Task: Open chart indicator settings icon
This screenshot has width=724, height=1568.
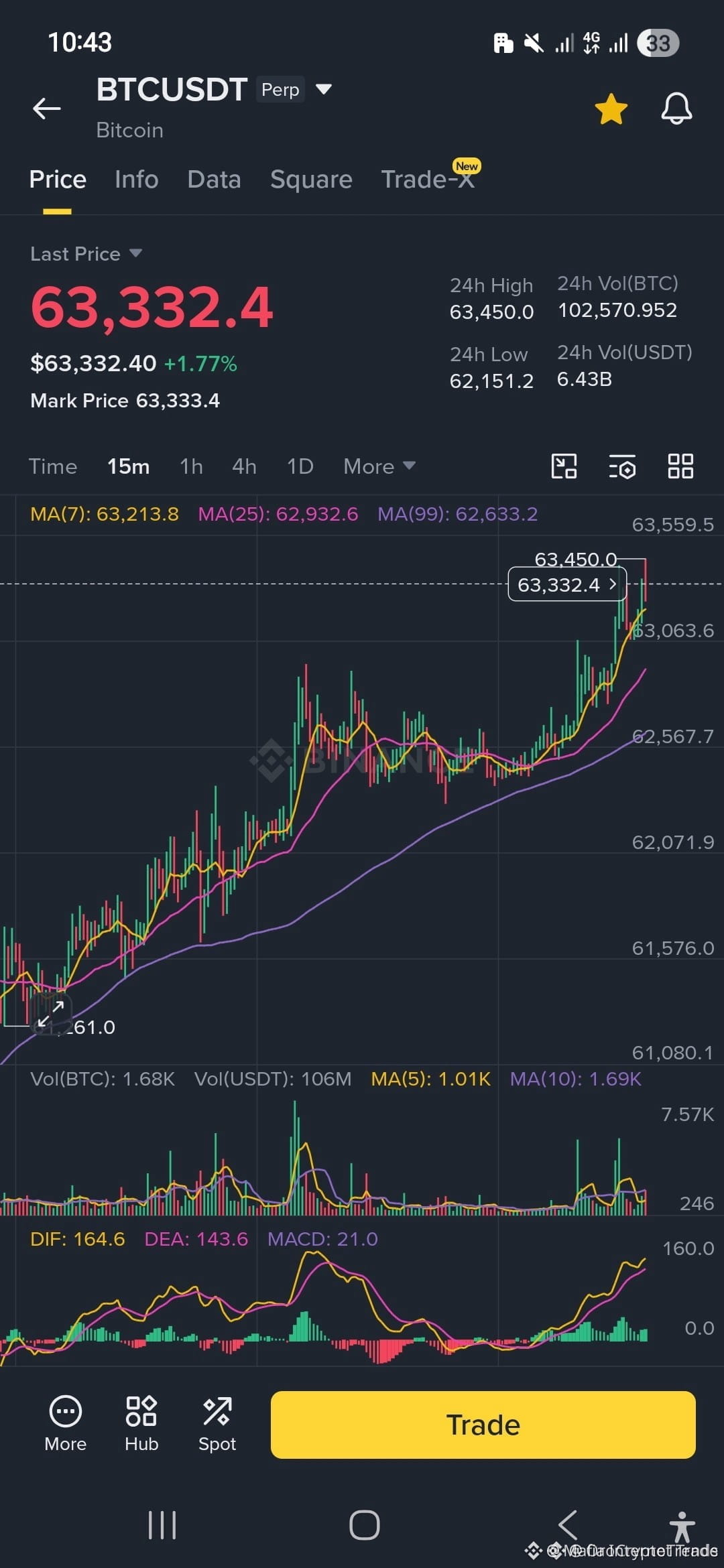Action: point(622,467)
